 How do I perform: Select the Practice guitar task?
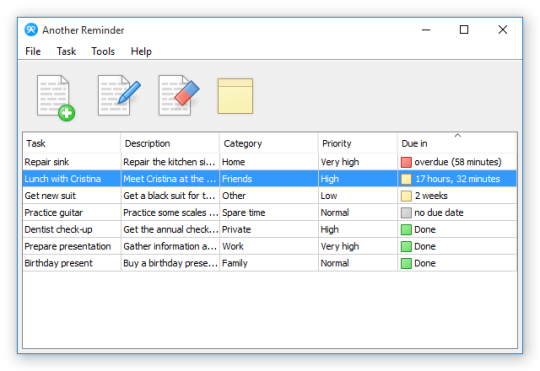[54, 213]
